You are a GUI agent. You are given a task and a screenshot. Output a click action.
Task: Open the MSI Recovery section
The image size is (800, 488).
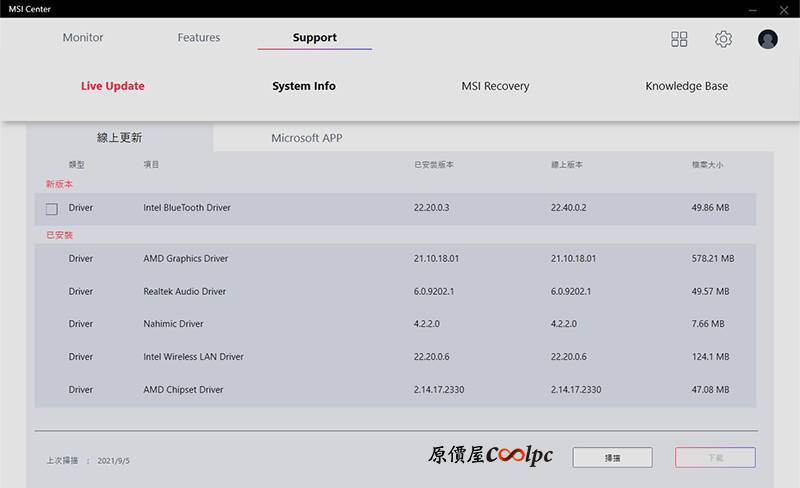tap(495, 86)
